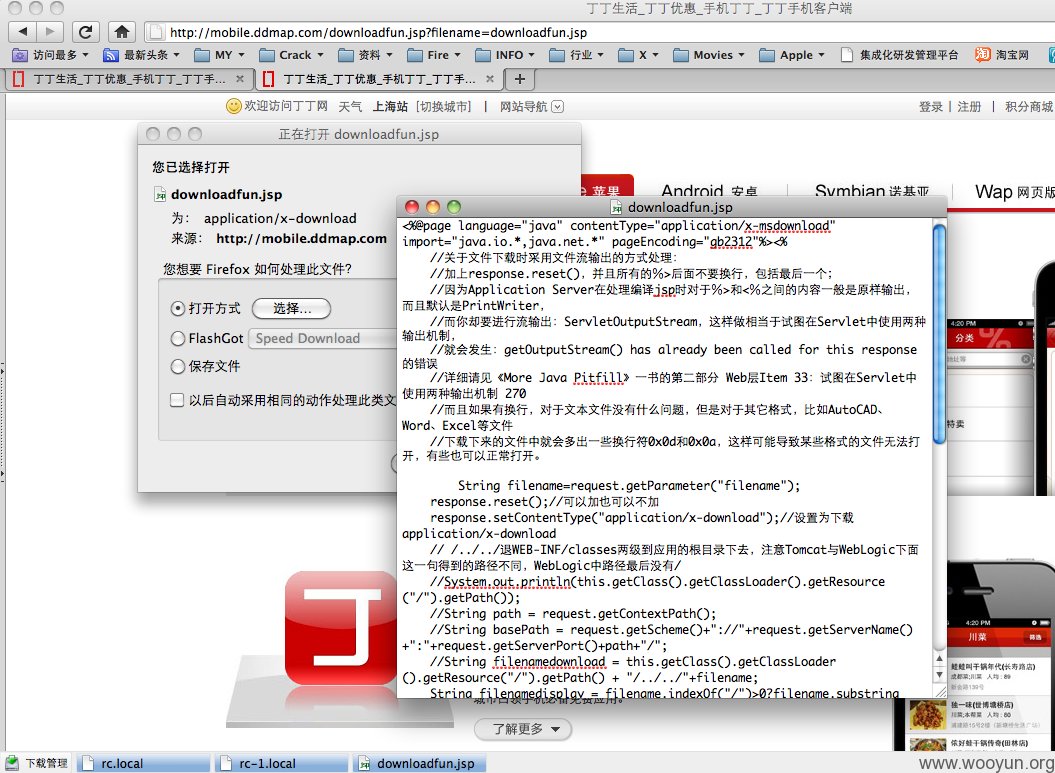The image size is (1055, 773).
Task: Open the rc.local download item
Action: pyautogui.click(x=143, y=764)
